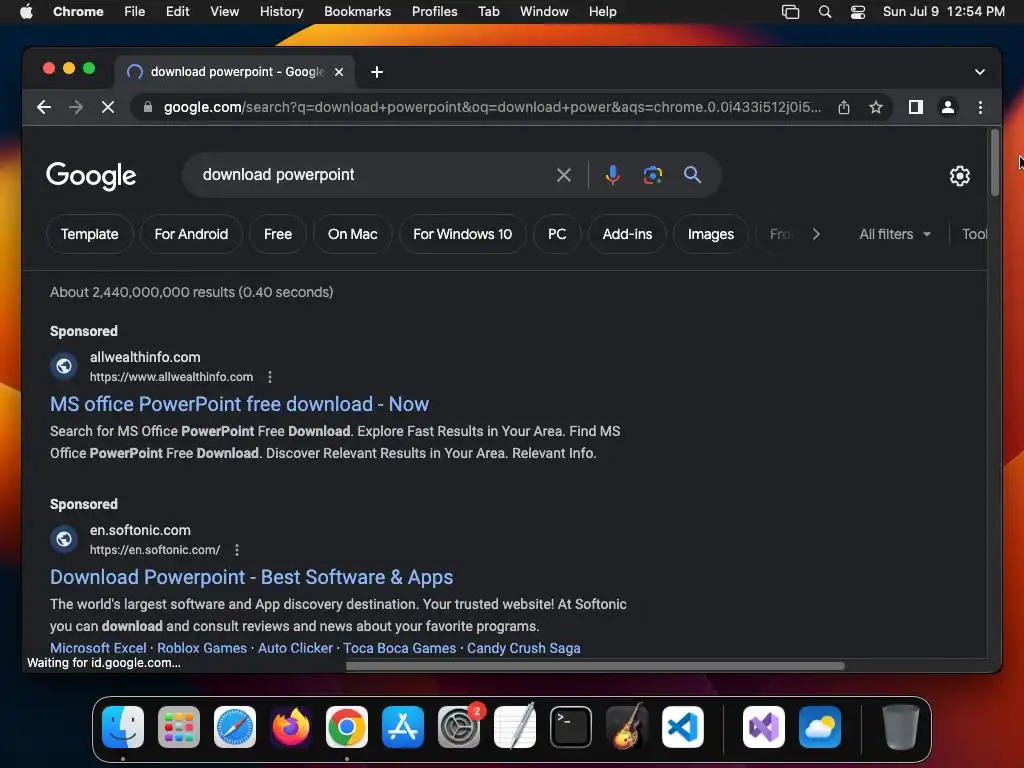Open Spotlight search in the menu bar
The image size is (1024, 768).
(x=825, y=12)
